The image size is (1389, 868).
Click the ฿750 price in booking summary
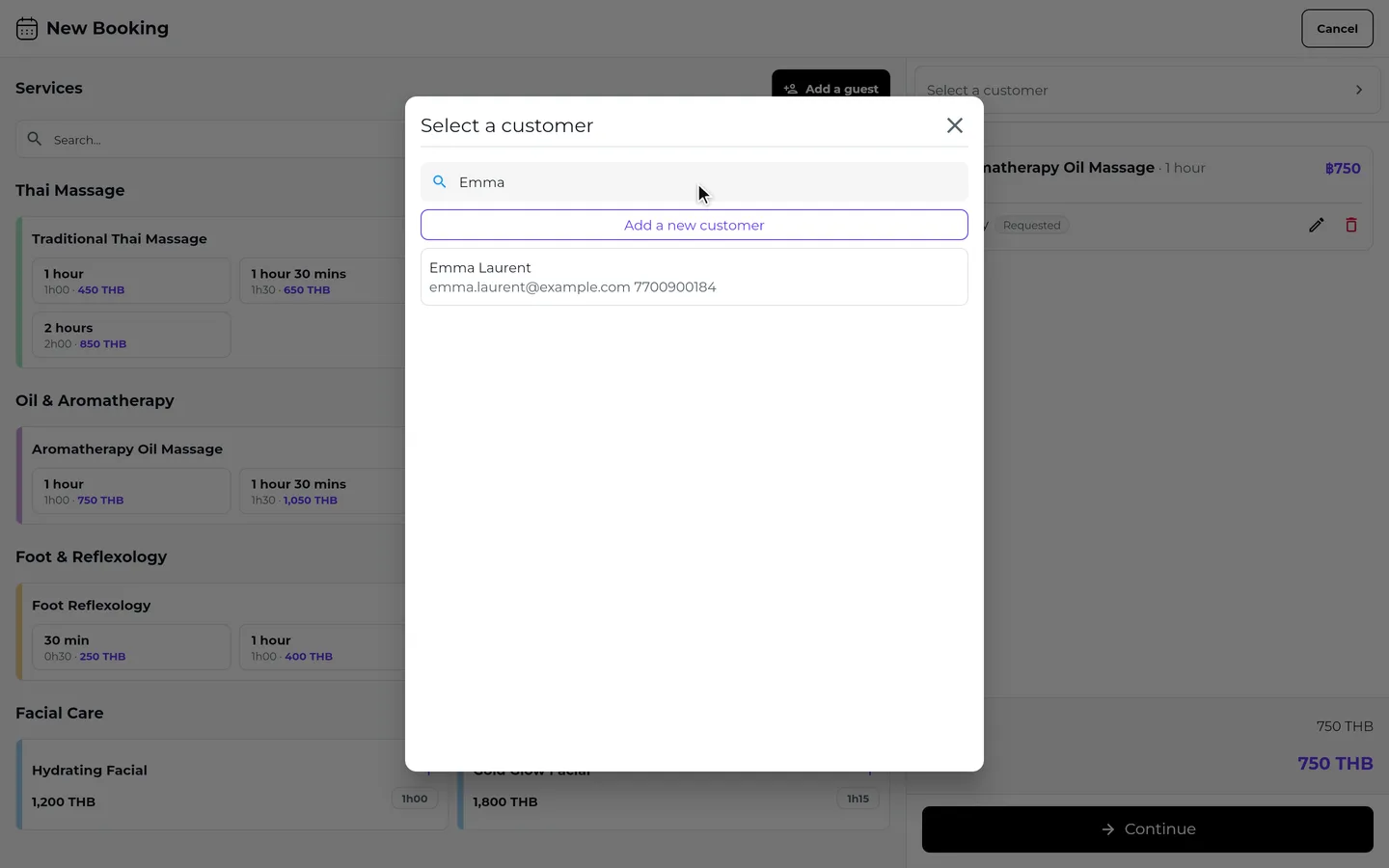click(x=1343, y=168)
